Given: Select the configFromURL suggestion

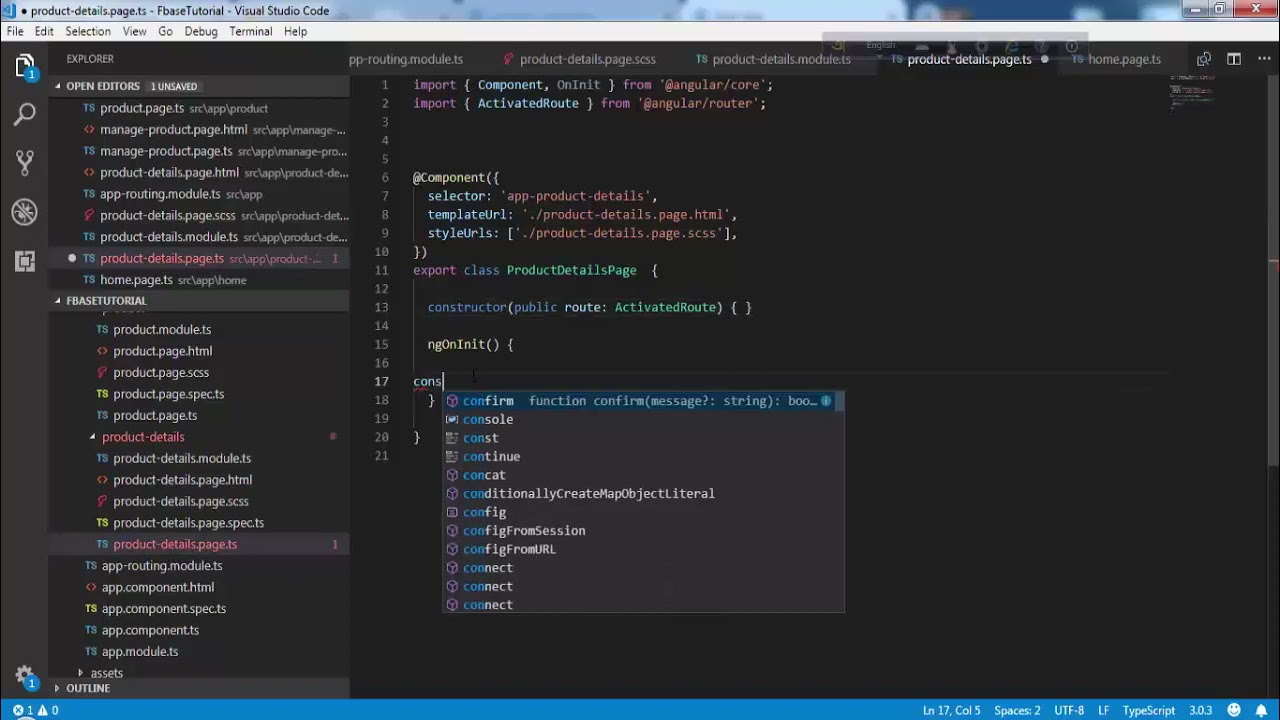Looking at the screenshot, I should (x=644, y=549).
